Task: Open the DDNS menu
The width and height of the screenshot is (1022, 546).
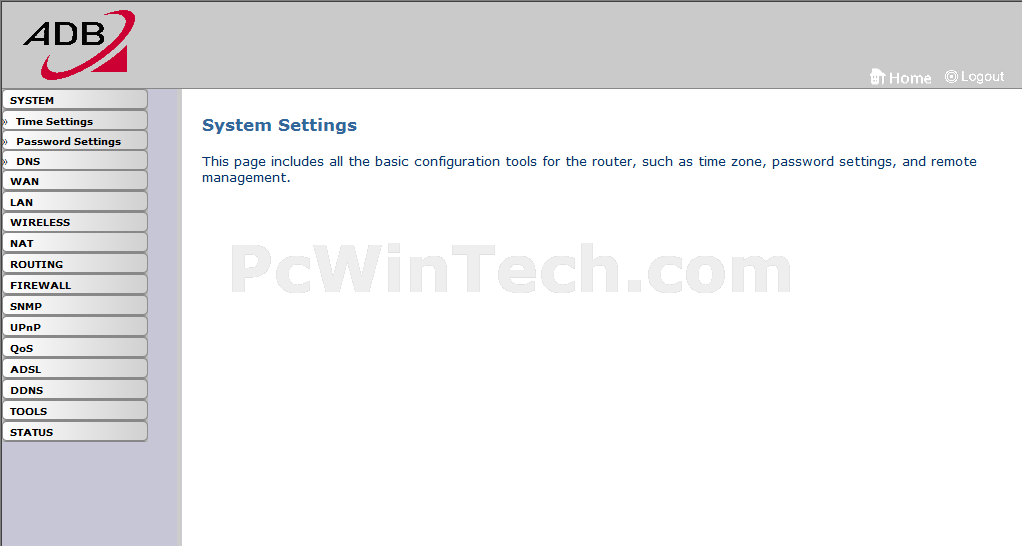Action: pyautogui.click(x=75, y=390)
